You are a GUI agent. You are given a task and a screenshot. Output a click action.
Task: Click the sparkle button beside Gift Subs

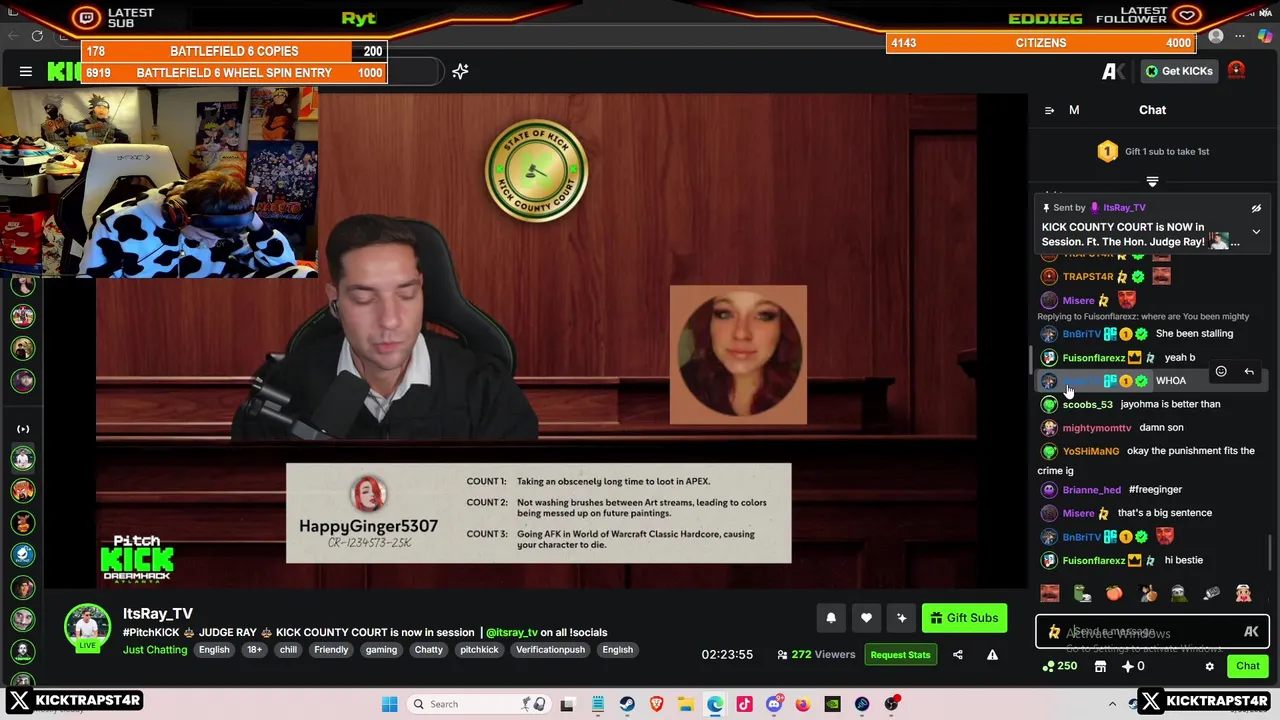click(901, 618)
